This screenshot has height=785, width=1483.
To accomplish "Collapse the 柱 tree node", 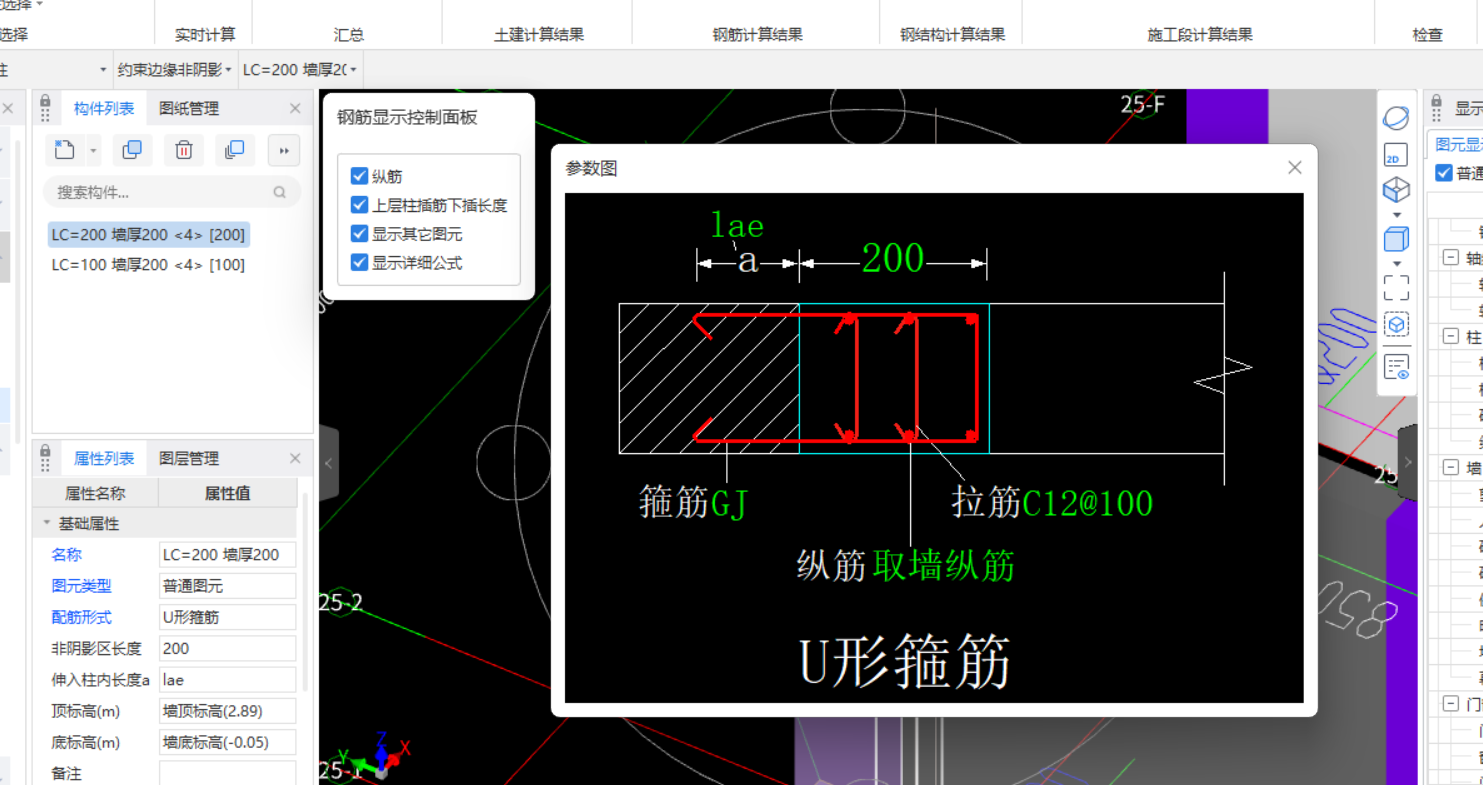I will point(1450,336).
